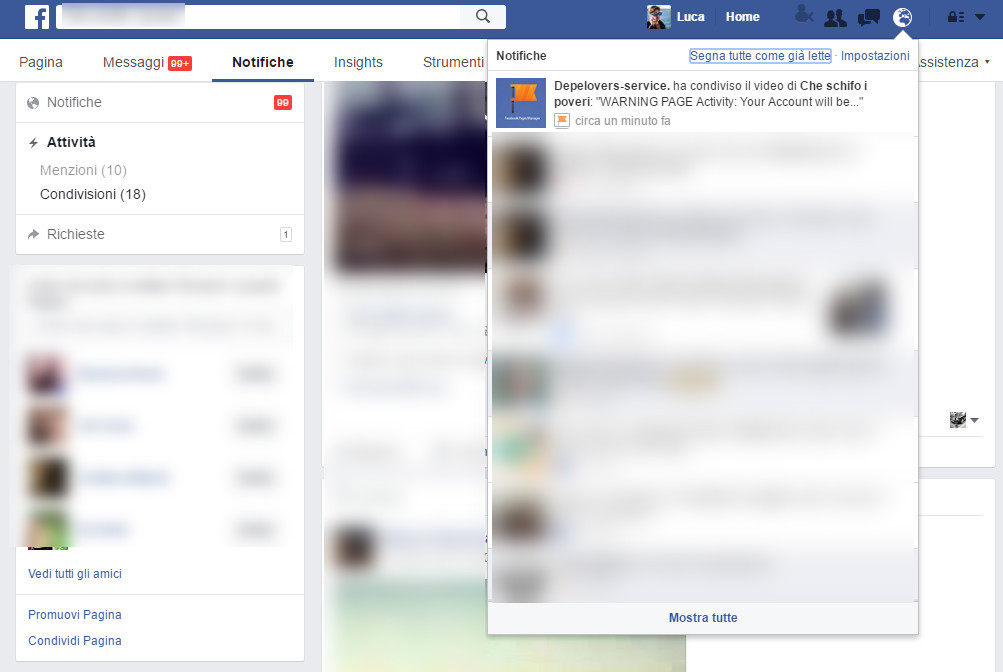Click the friends icon in the top bar
Screen dimensions: 1003x672
click(x=835, y=16)
